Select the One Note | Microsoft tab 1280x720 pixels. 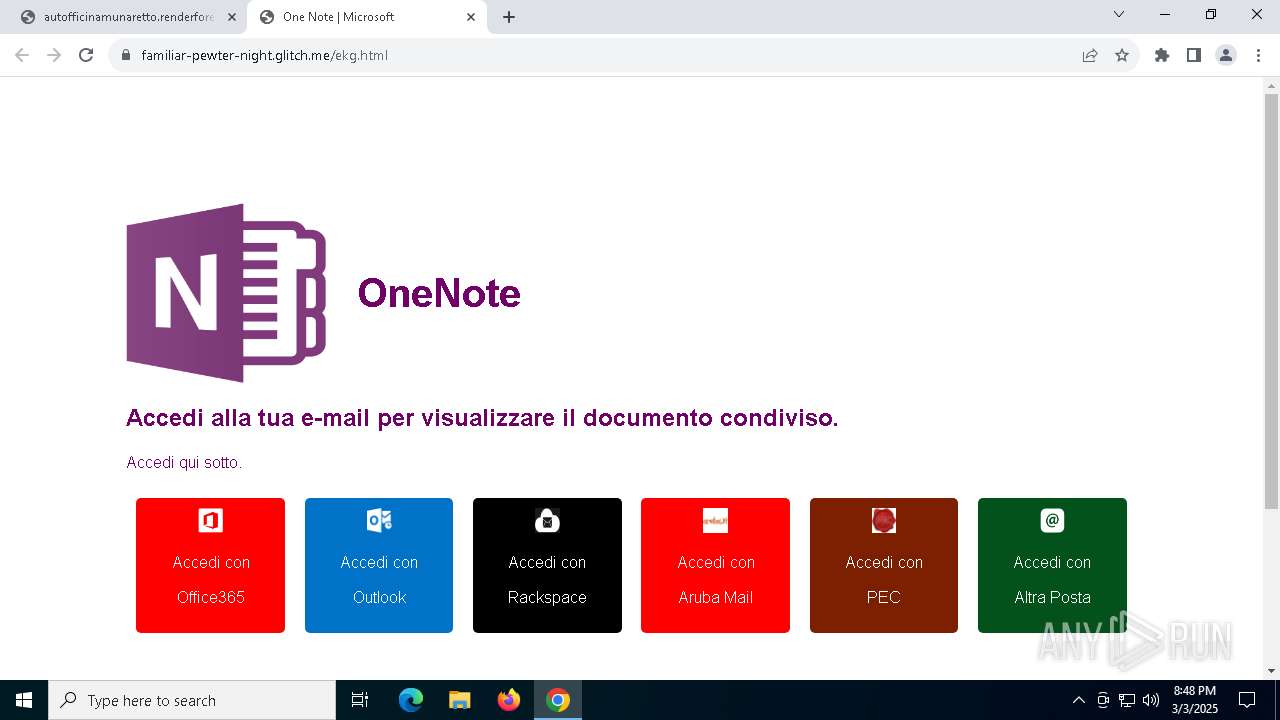[x=367, y=17]
